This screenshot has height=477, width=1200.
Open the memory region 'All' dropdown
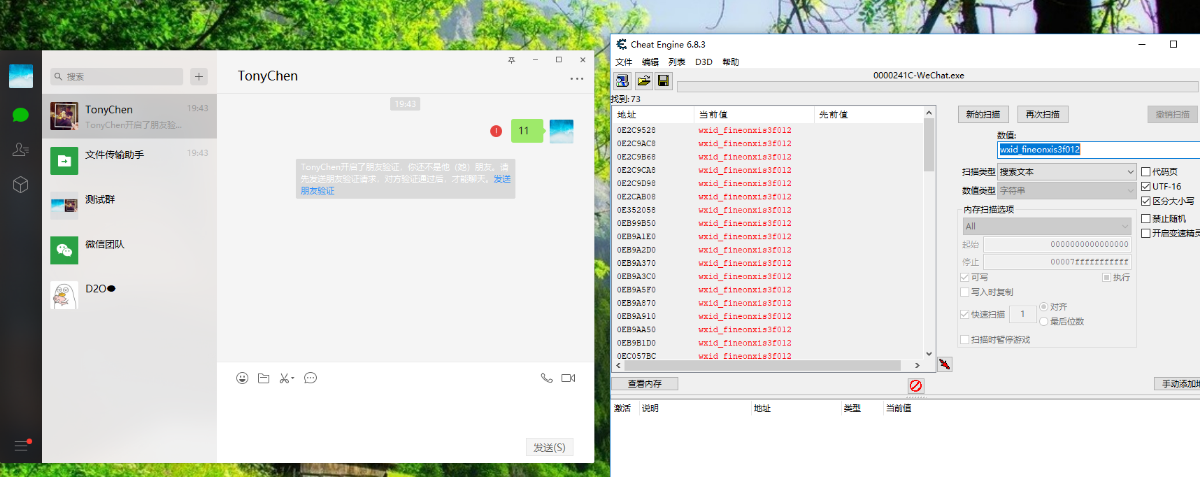click(1046, 226)
